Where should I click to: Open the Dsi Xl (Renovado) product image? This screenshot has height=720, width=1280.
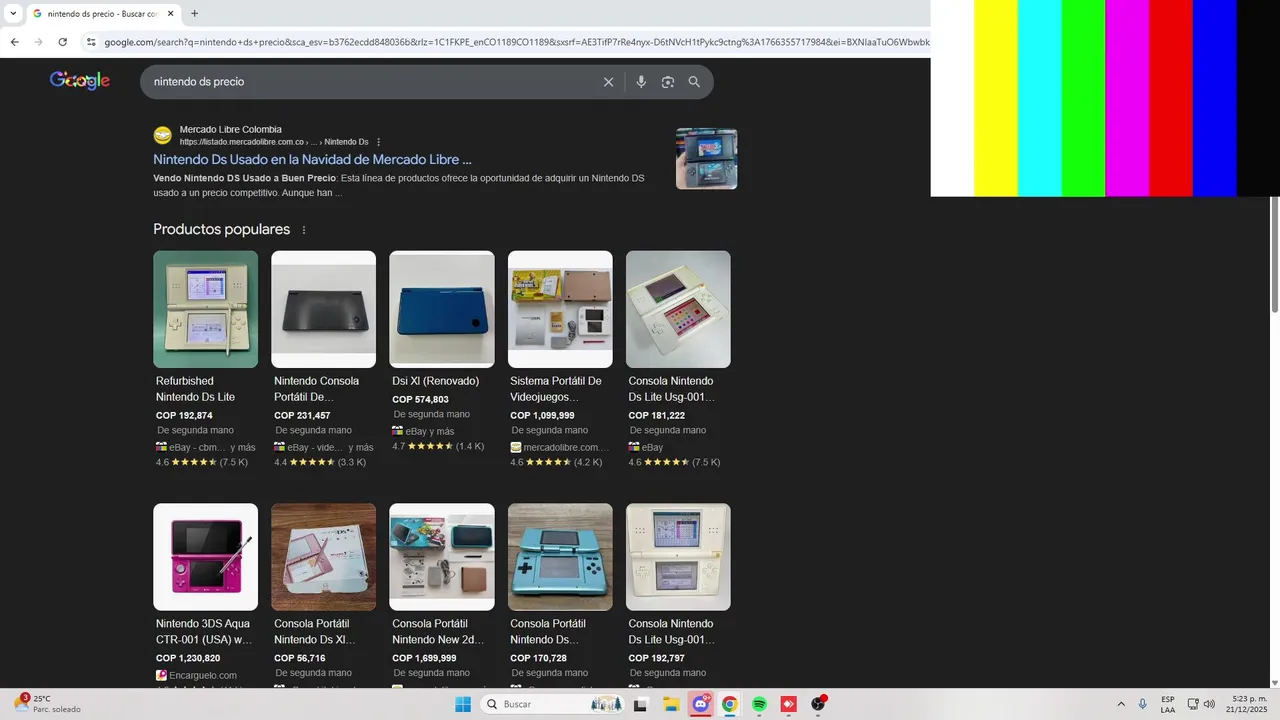click(441, 309)
